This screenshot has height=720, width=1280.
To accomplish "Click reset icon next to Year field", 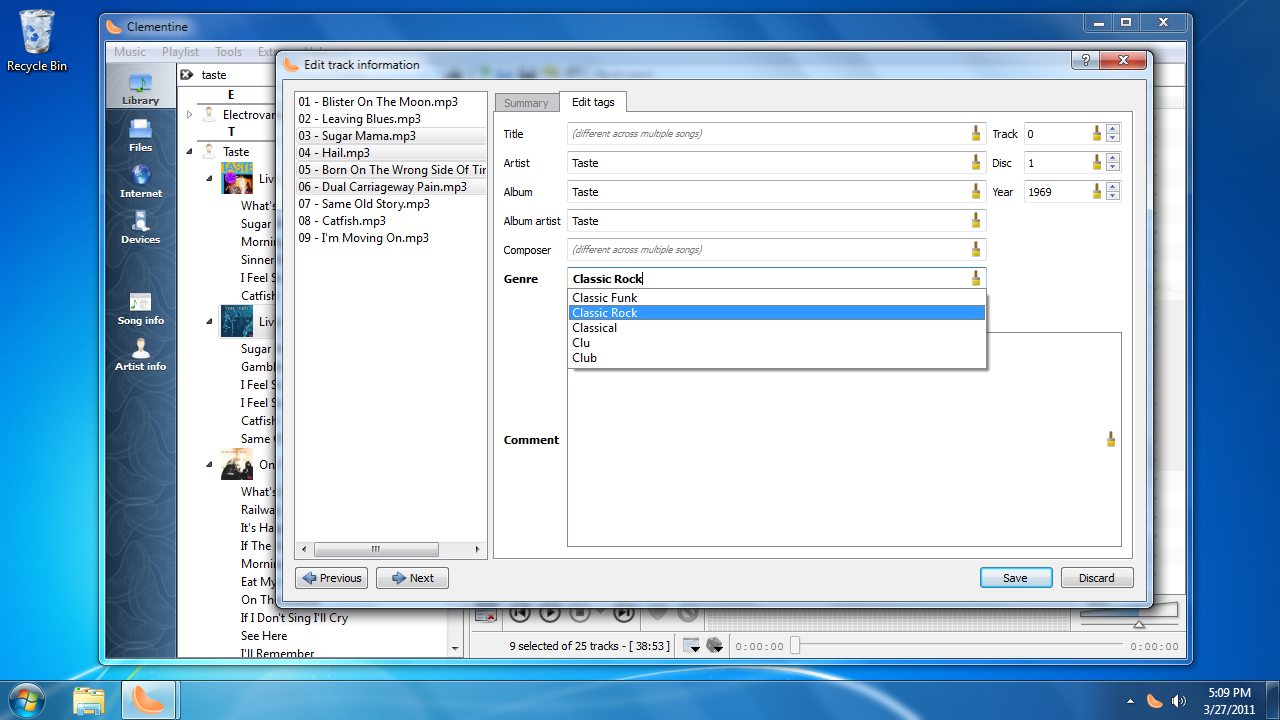I will [x=1097, y=192].
